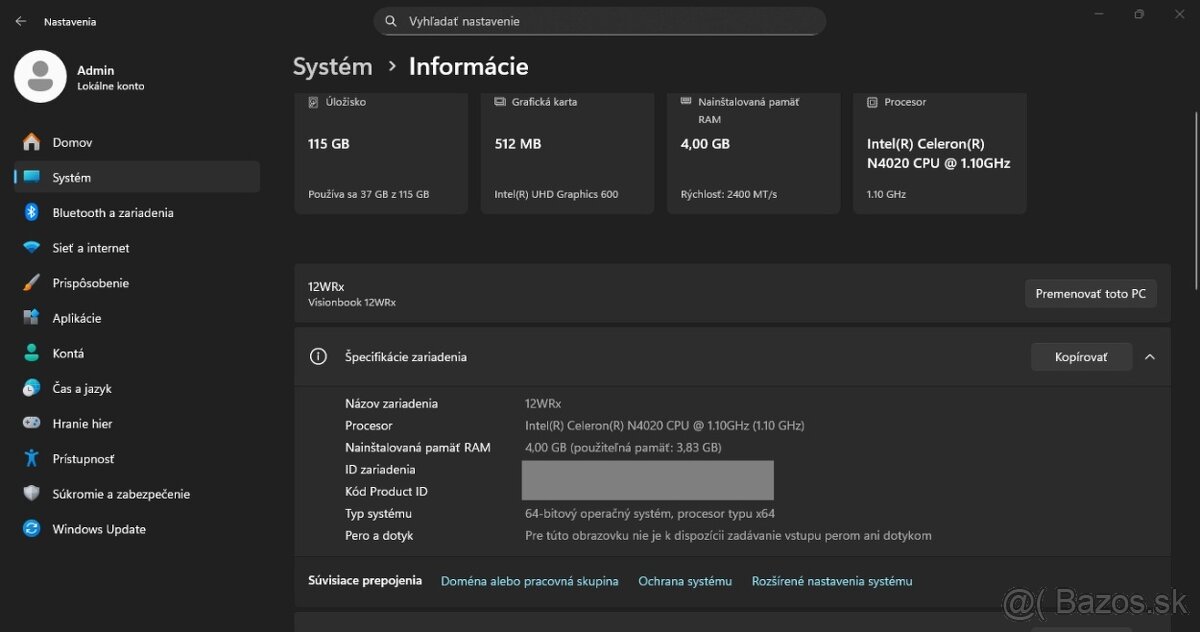Click the Súkromie a zabezpečenie shield icon
Screen dimensions: 1200x632
[32, 494]
